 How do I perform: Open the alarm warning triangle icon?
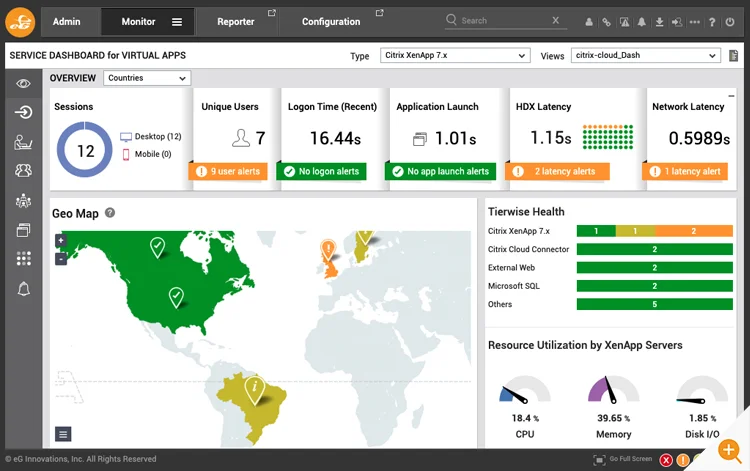coord(624,22)
